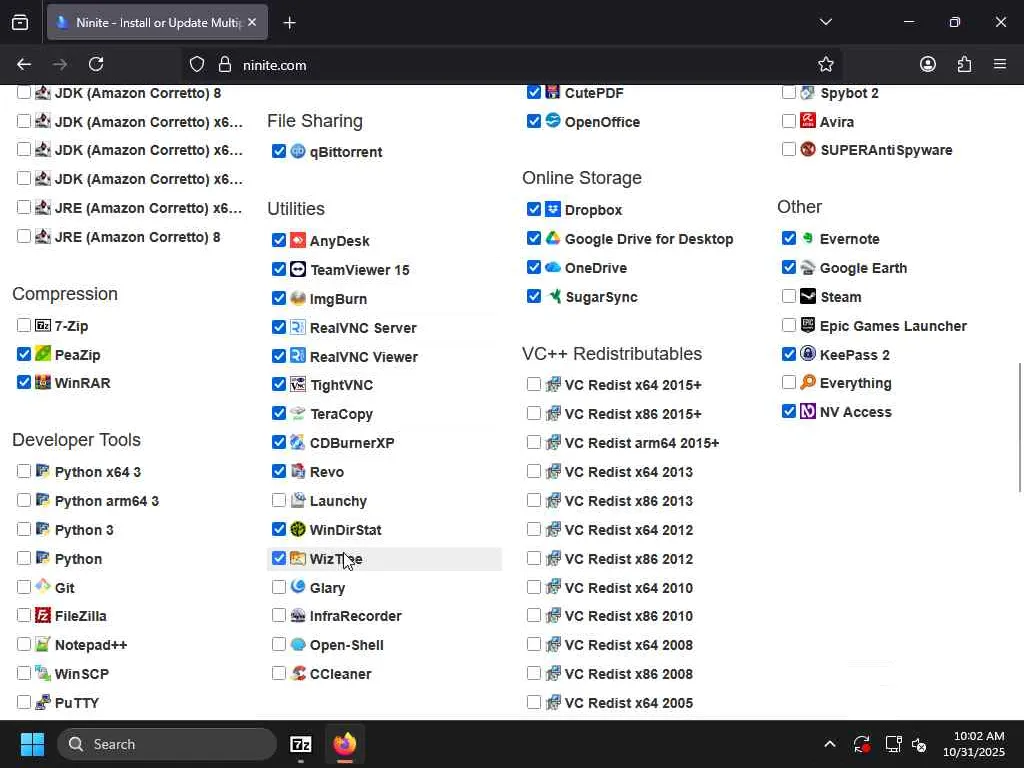
Task: Click the Dropbox logo icon
Action: pos(552,209)
